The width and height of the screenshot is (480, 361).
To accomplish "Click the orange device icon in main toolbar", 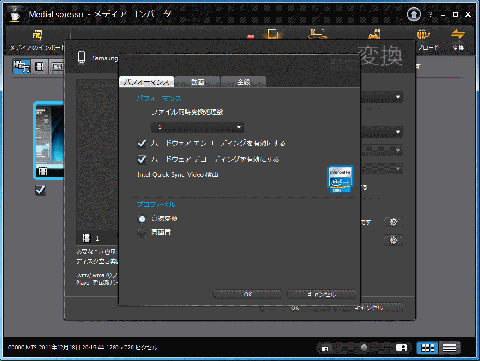I will 273,34.
